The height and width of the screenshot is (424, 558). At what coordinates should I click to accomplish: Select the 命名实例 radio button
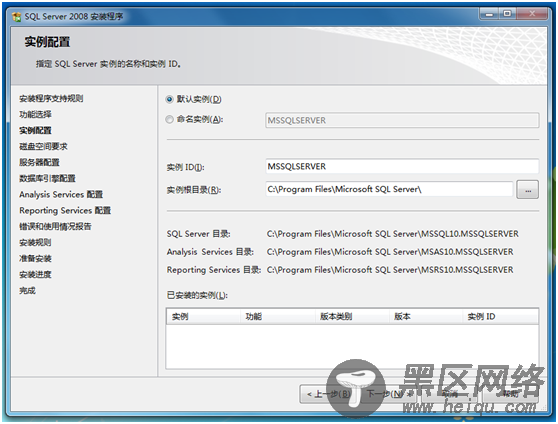(x=170, y=120)
